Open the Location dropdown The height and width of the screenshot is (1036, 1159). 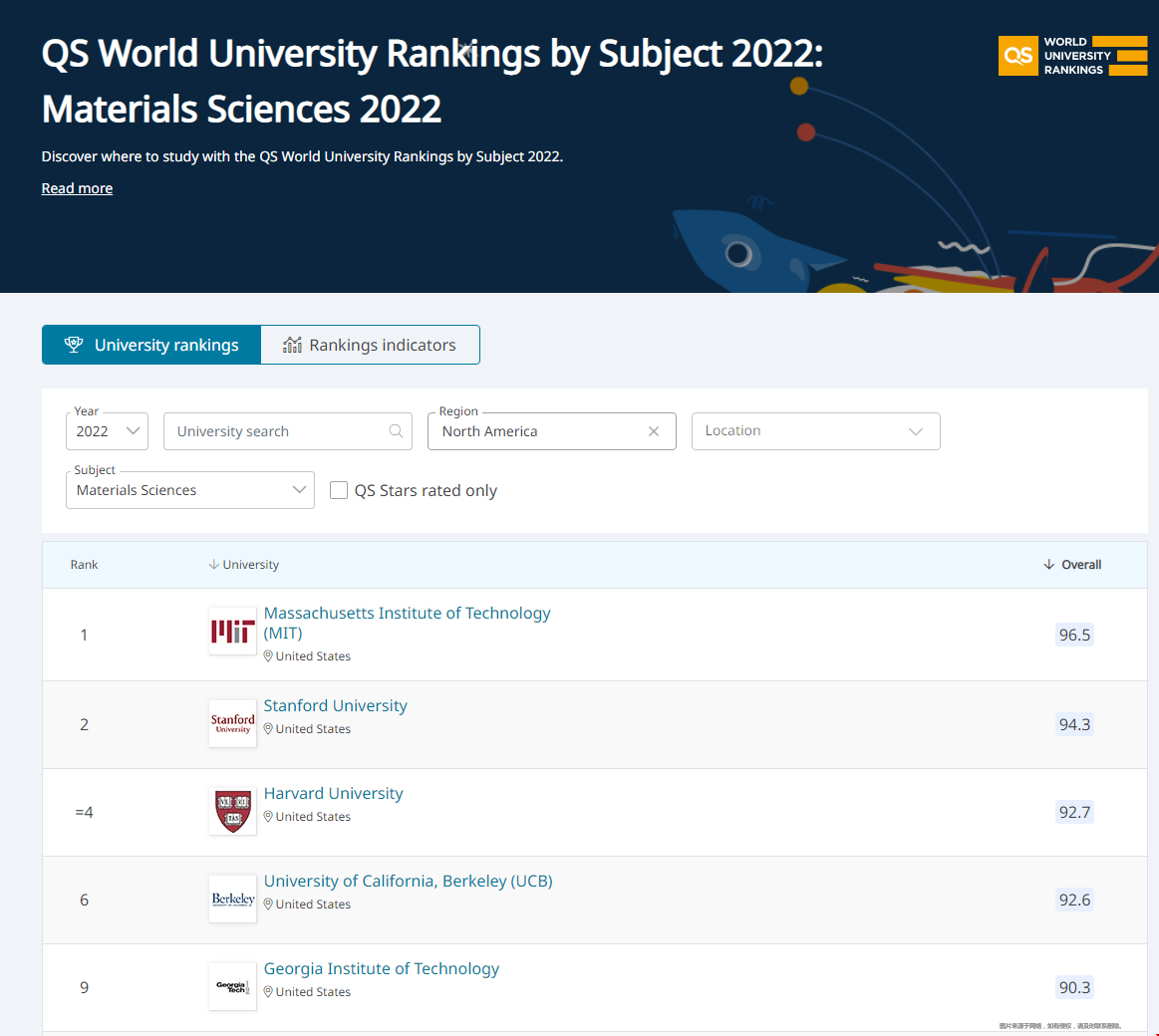pyautogui.click(x=815, y=431)
